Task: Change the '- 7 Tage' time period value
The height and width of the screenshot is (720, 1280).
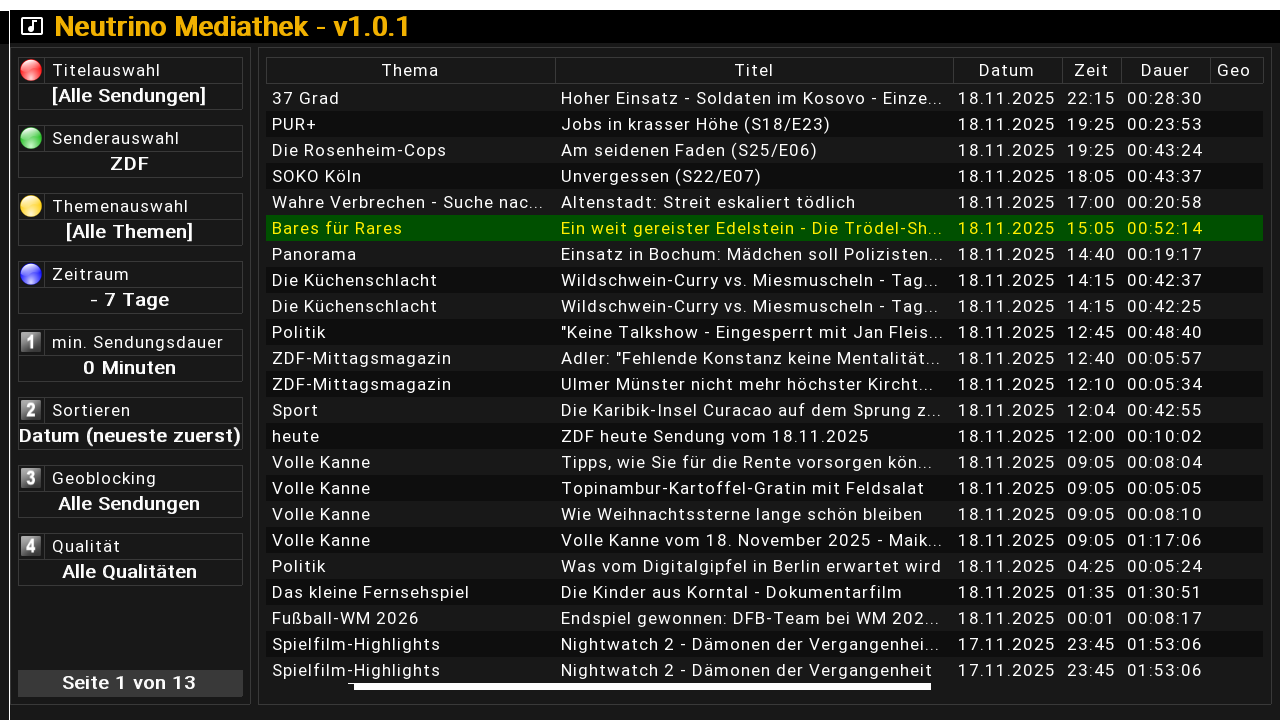Action: 130,300
